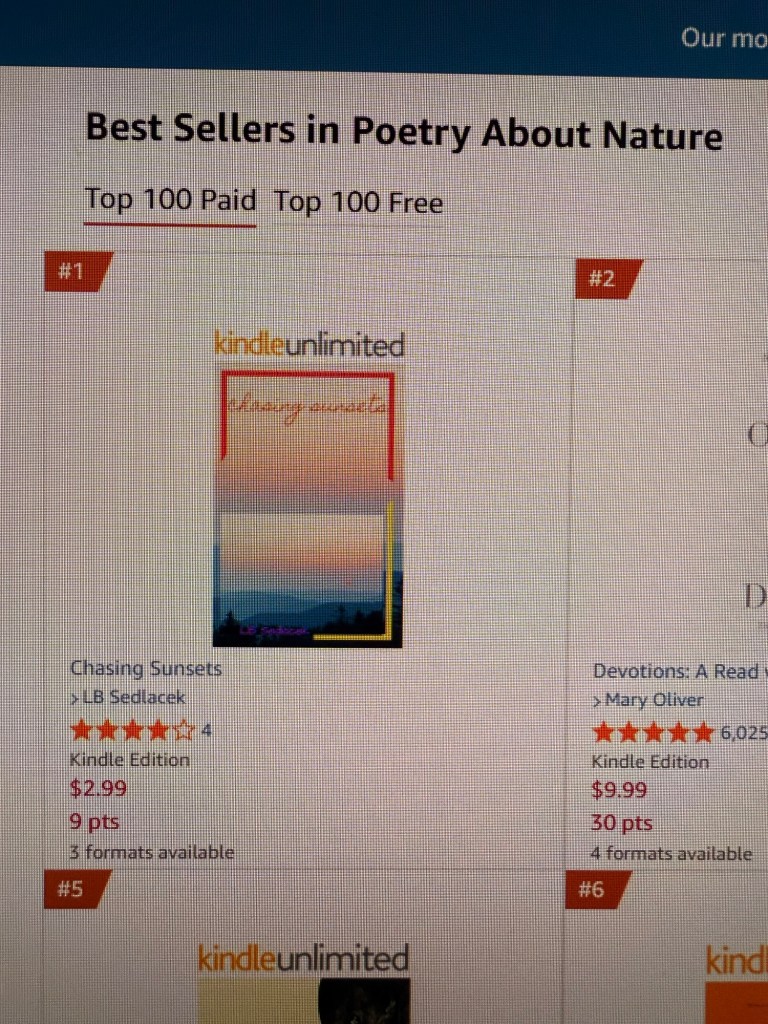Click the #2 rank badge
The width and height of the screenshot is (768, 1024).
pos(603,278)
